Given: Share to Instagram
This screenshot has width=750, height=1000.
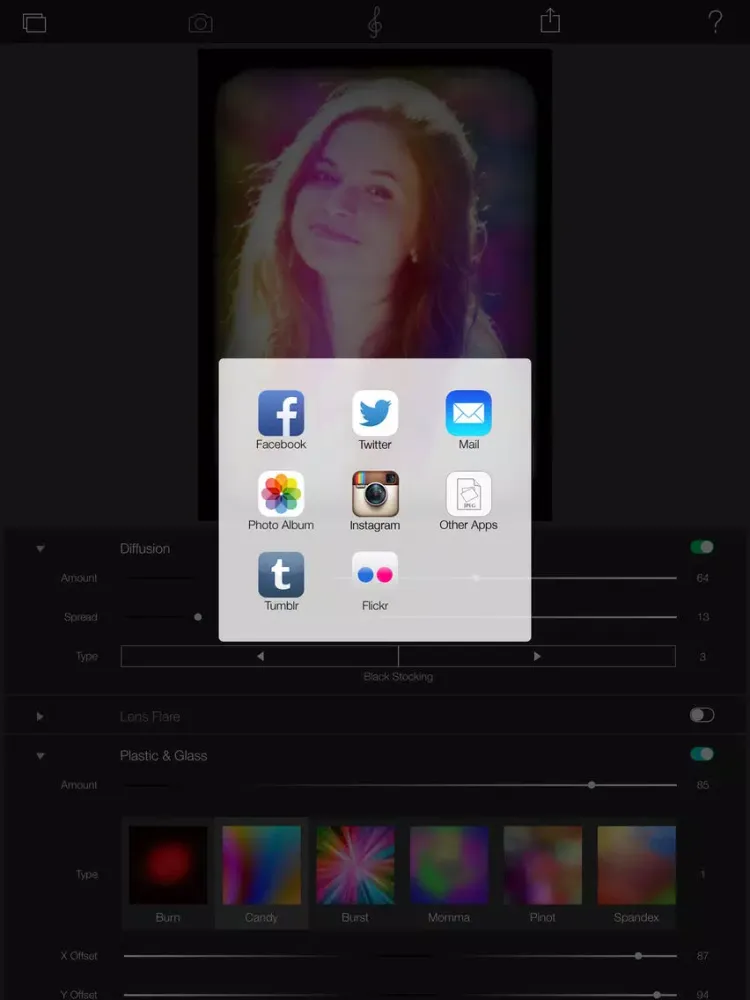Looking at the screenshot, I should (x=375, y=494).
